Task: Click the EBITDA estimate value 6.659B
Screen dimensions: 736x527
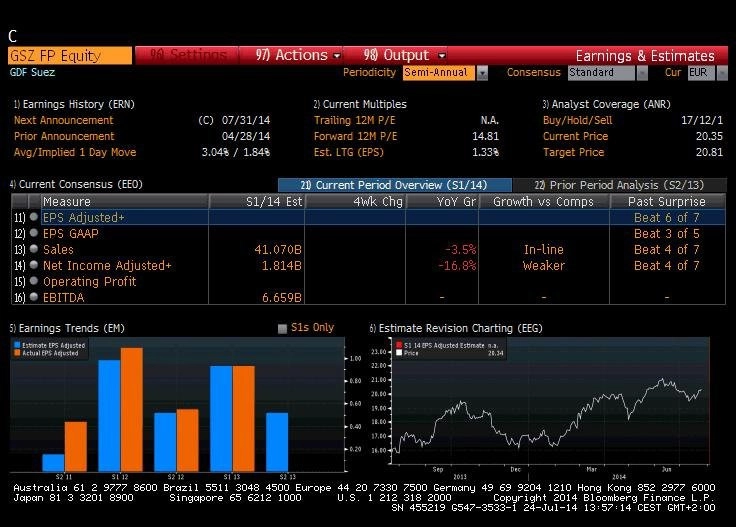Action: click(282, 298)
